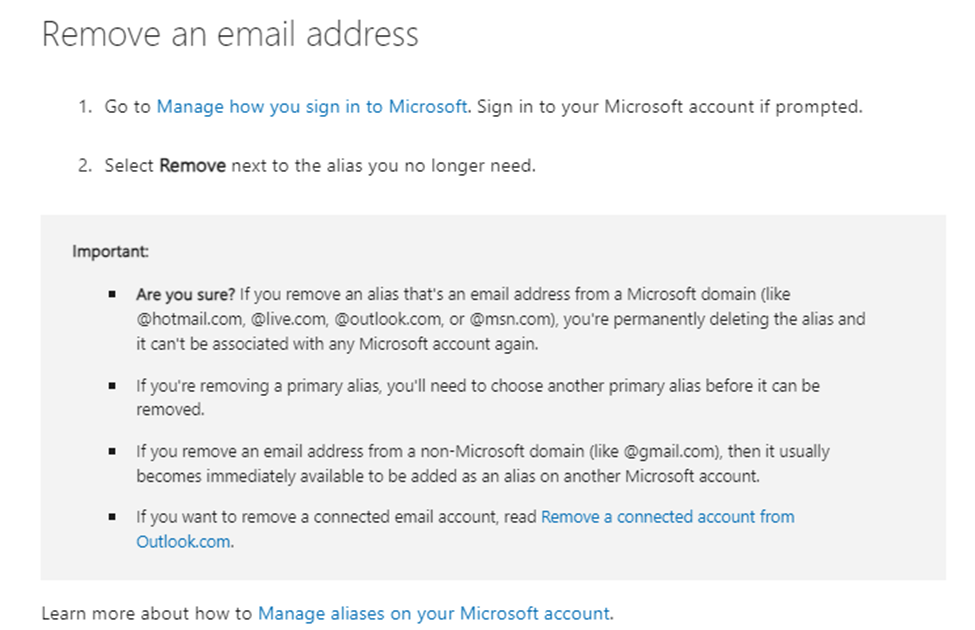This screenshot has height=630, width=975.
Task: Click the bullet before connected email account paragraph
Action: click(112, 516)
